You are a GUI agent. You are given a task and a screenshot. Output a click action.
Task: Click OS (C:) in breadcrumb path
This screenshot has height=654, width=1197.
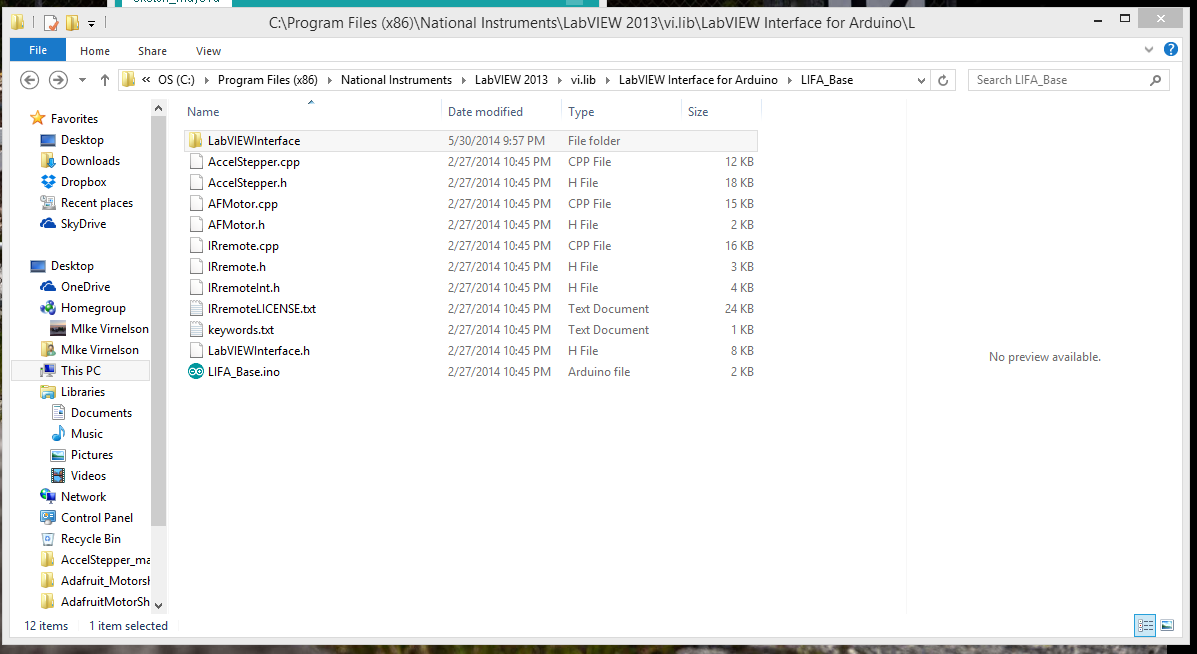[176, 80]
